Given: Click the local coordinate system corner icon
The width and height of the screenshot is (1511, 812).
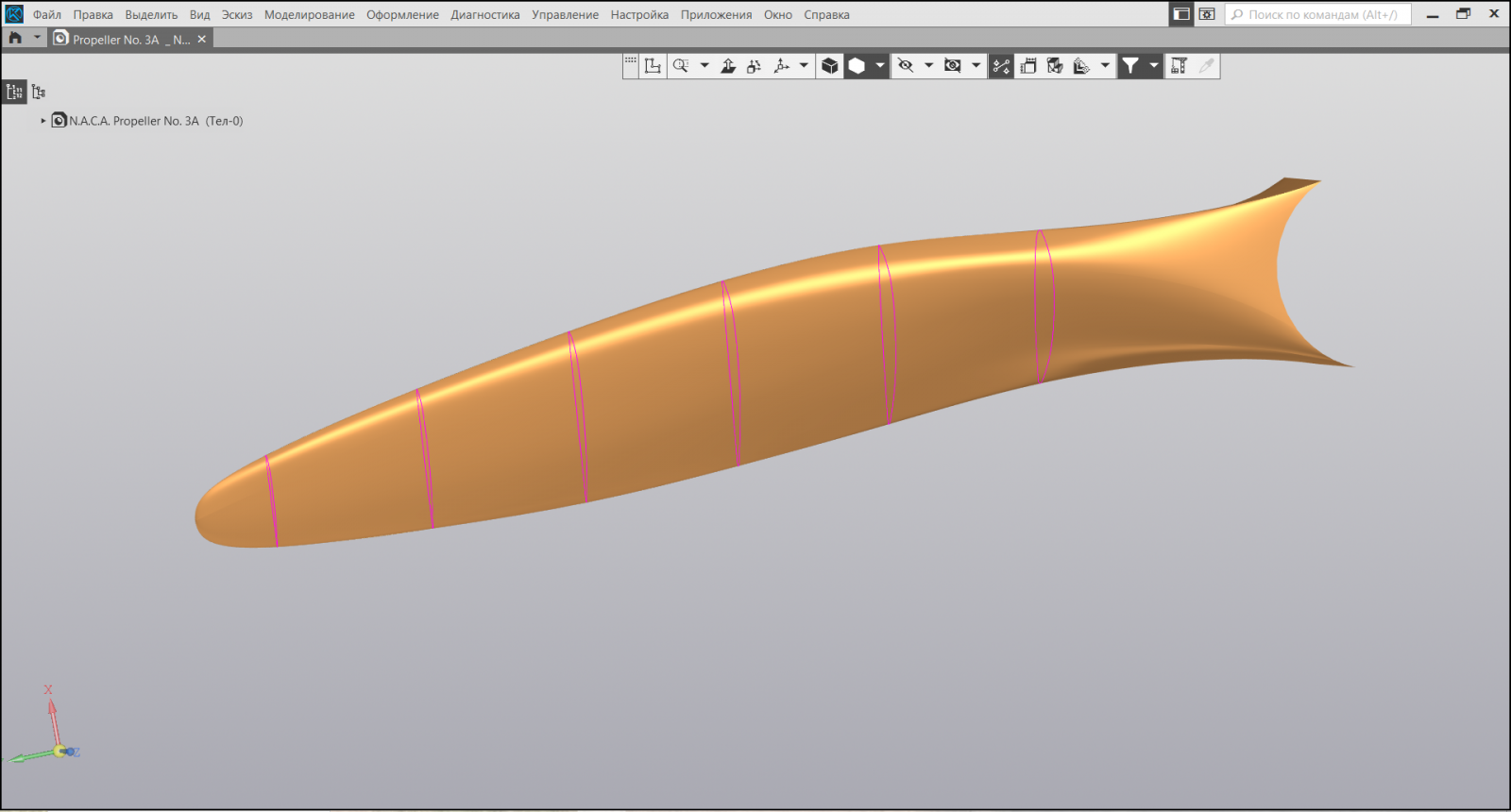Looking at the screenshot, I should tap(653, 65).
